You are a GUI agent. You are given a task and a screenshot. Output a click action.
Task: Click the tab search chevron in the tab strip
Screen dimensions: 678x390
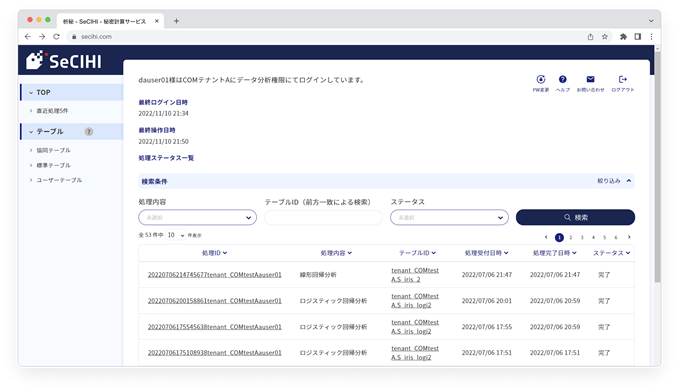(x=651, y=21)
